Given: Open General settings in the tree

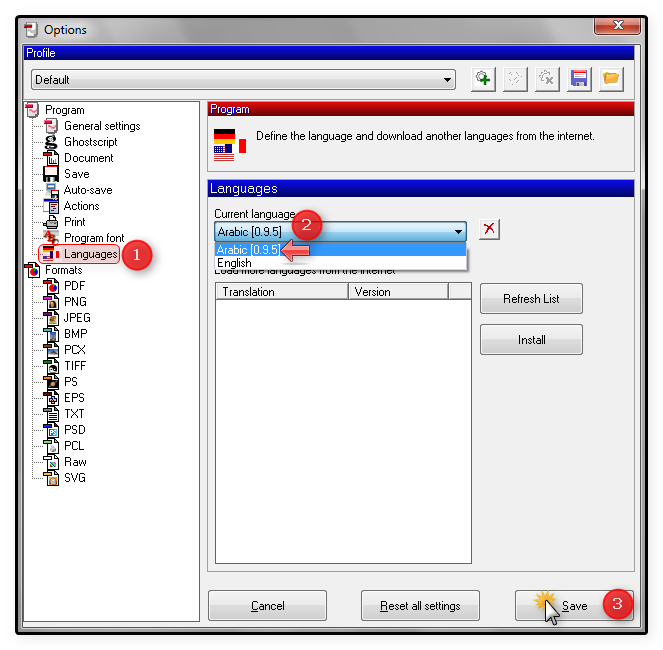Looking at the screenshot, I should (101, 126).
